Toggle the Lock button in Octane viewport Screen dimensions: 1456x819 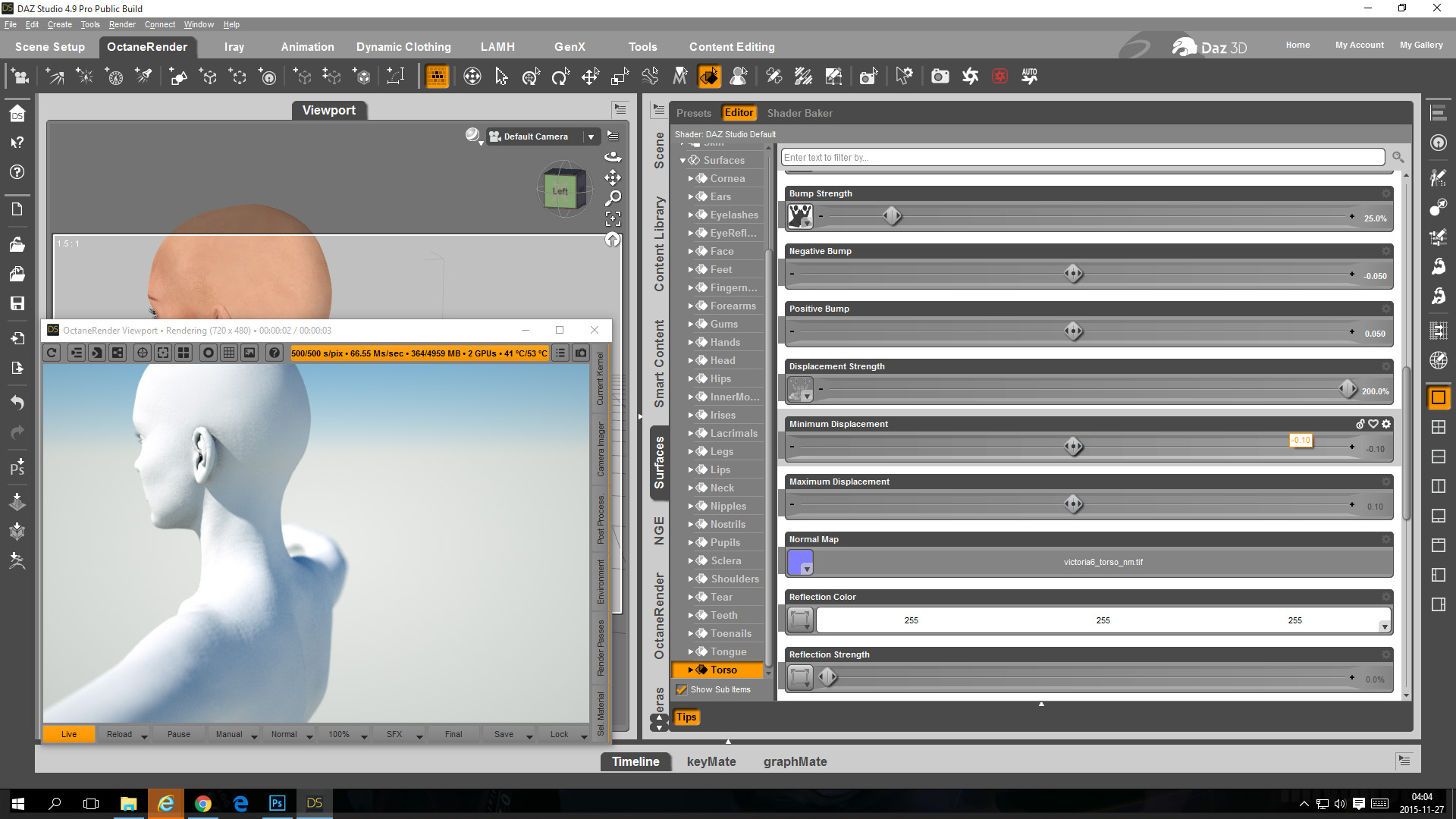(x=559, y=734)
